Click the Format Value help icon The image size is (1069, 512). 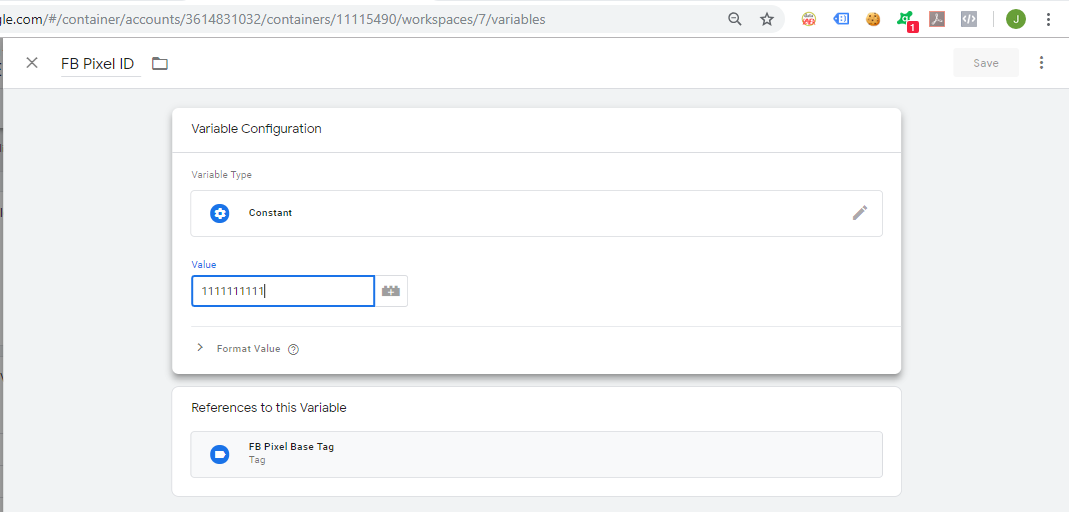pos(293,349)
